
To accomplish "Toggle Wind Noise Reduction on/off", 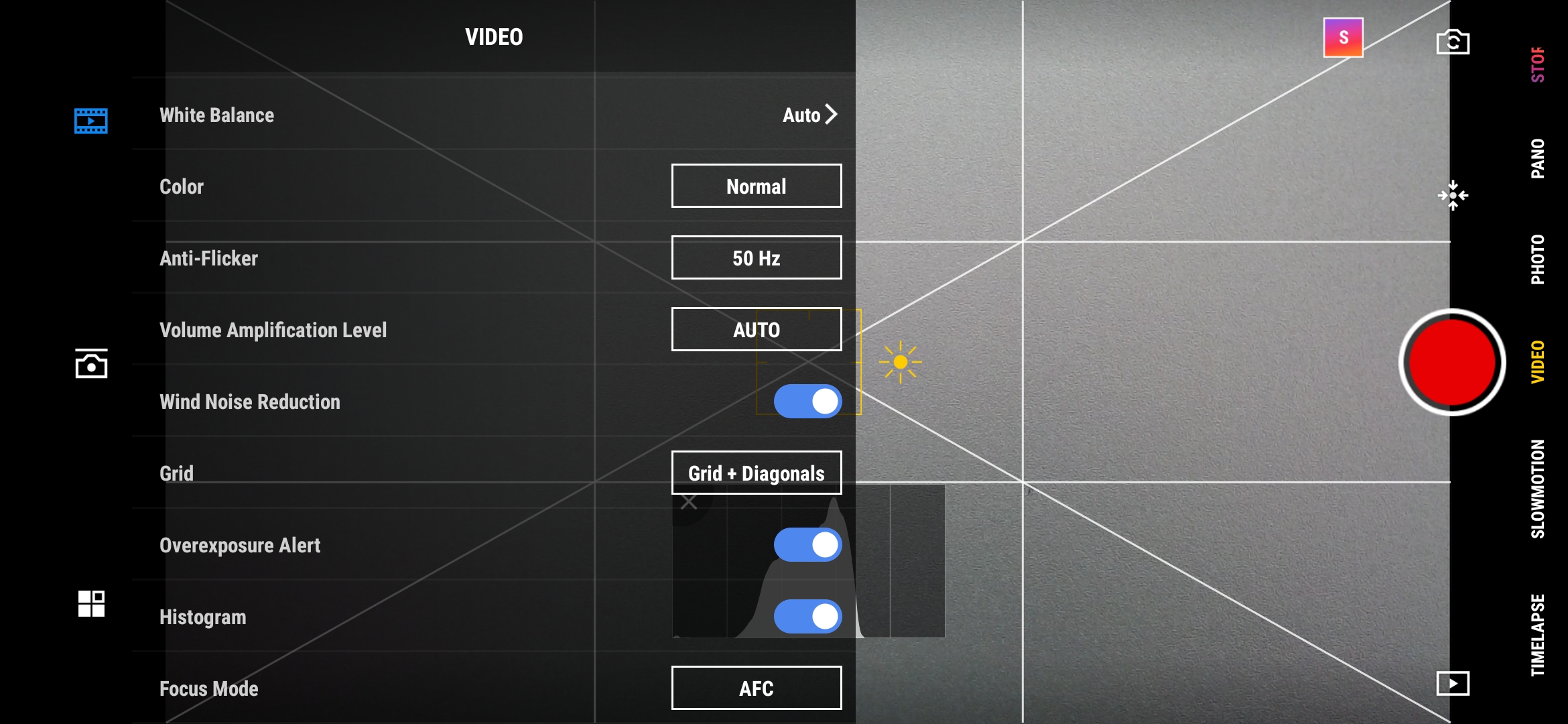I will (808, 401).
